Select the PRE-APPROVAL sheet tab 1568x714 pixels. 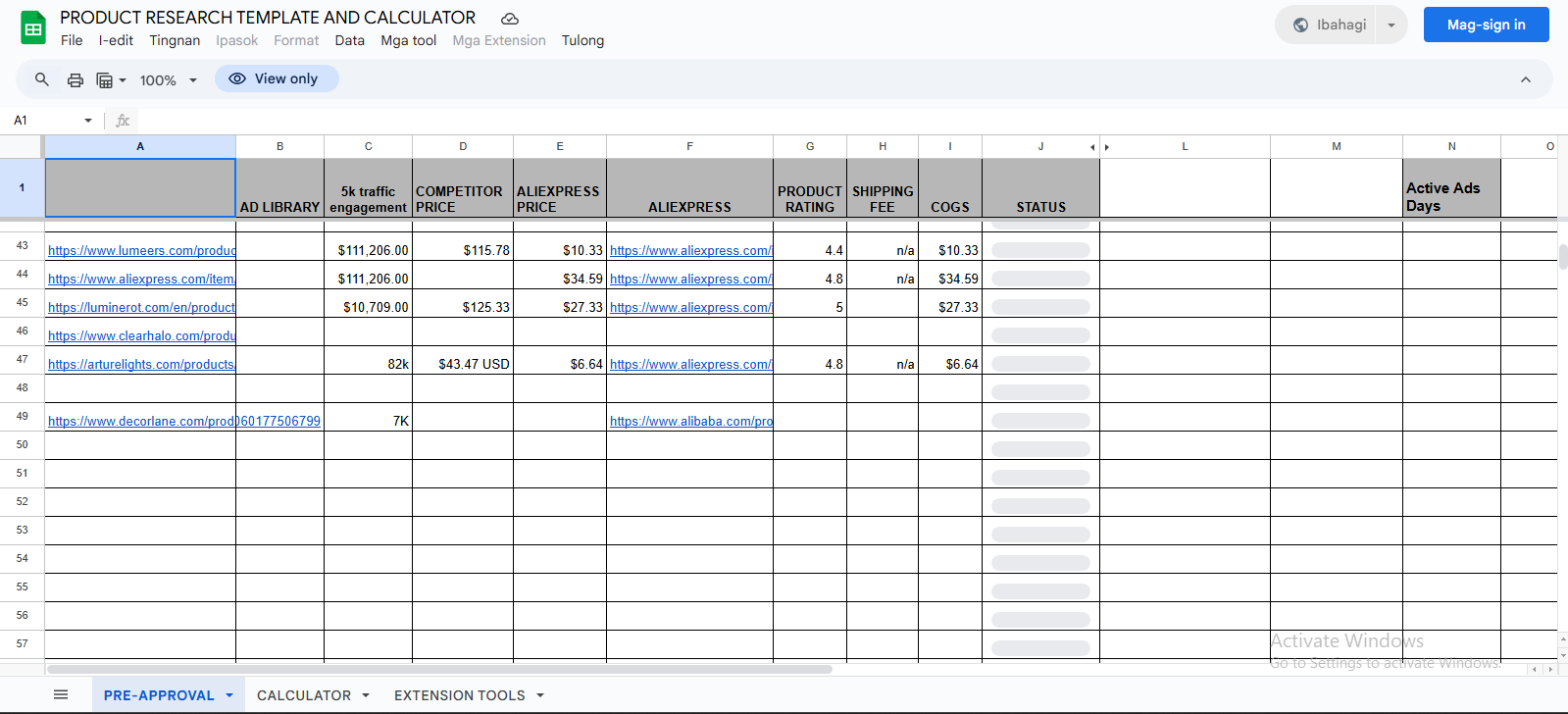159,695
